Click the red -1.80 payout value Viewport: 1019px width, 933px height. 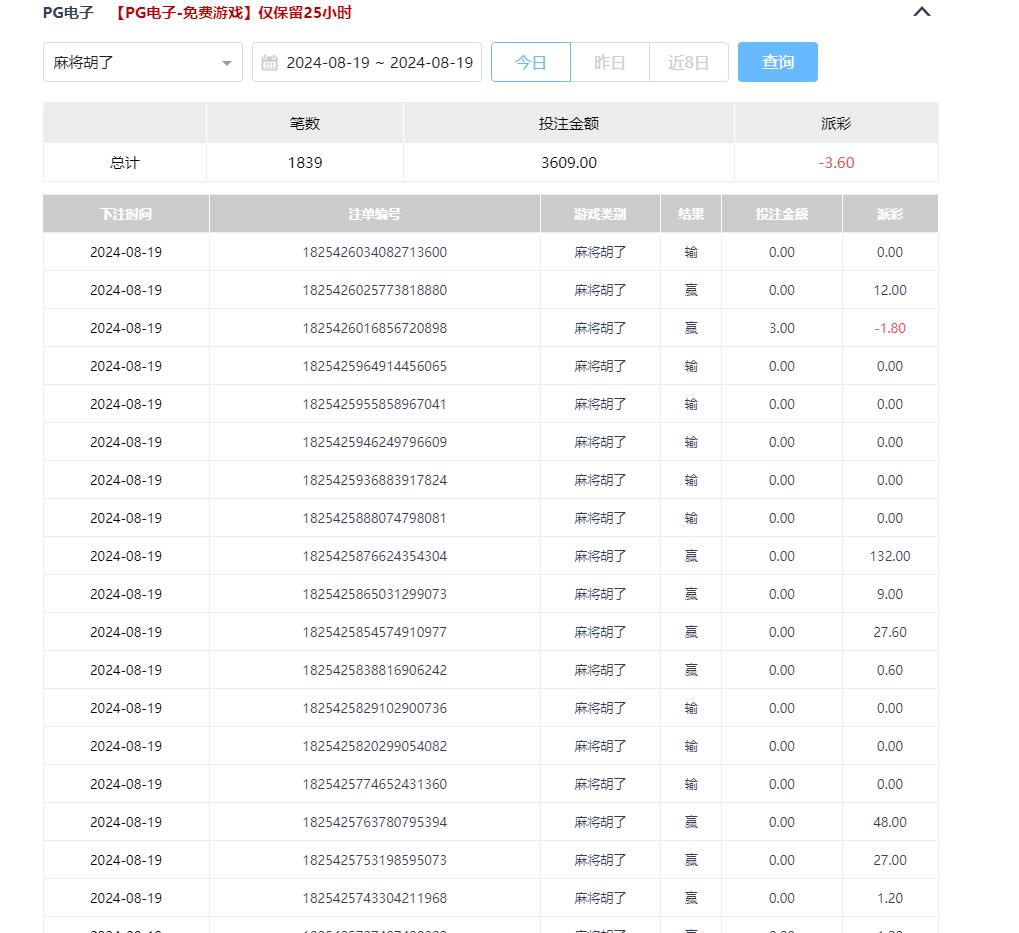tap(889, 328)
